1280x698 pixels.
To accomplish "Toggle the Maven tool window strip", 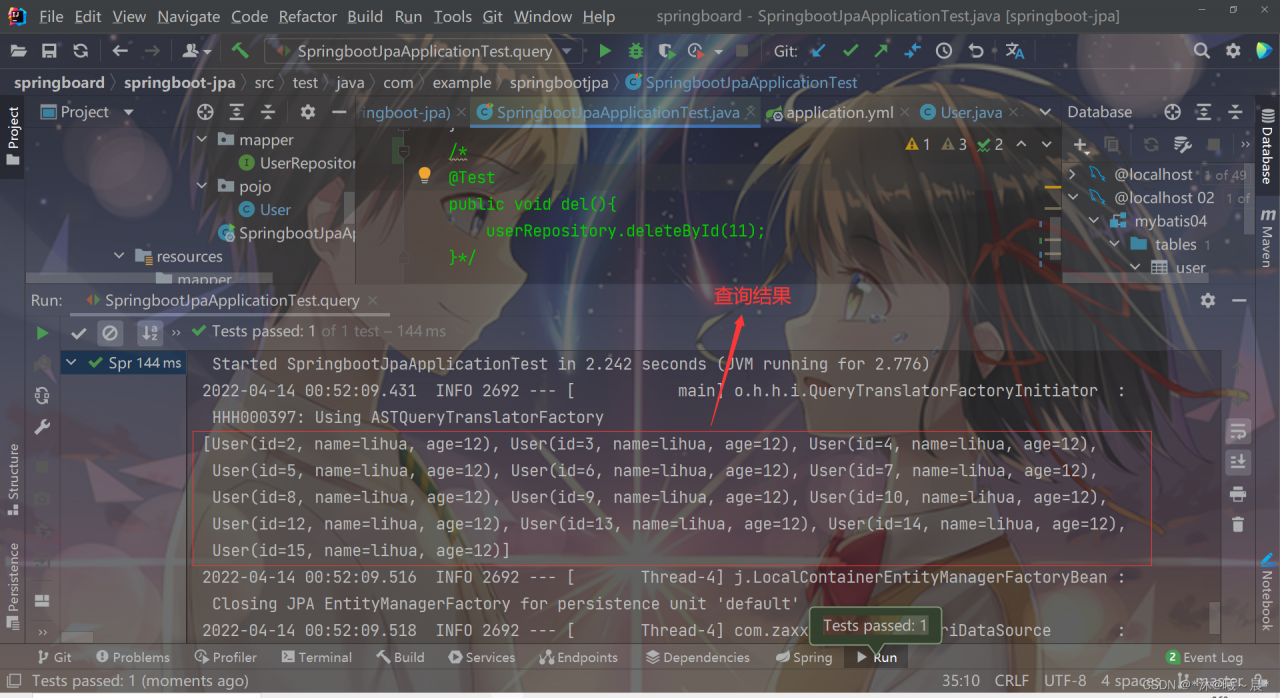I will click(x=1267, y=239).
